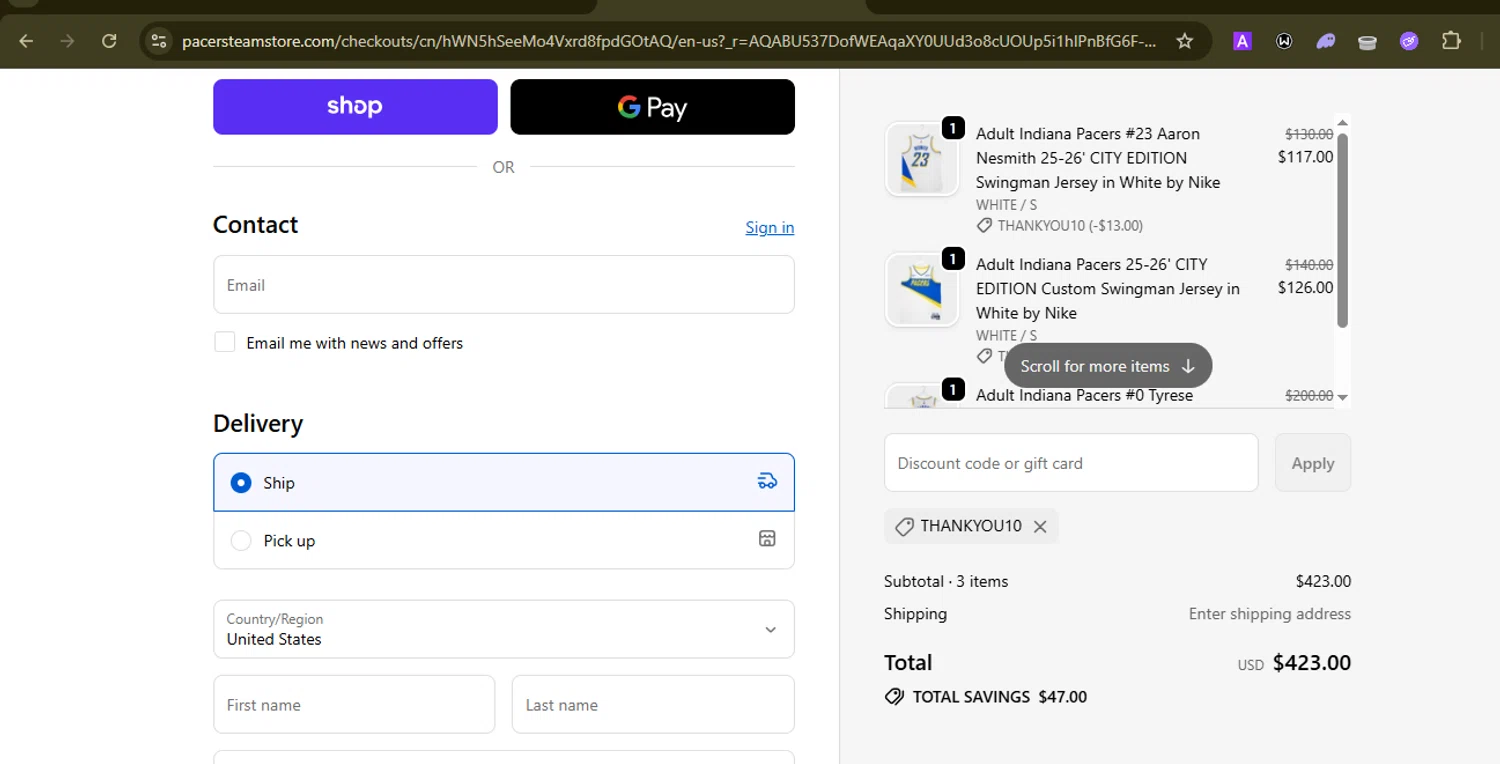Click the disabled Apply discount button
This screenshot has height=764, width=1500.
pyautogui.click(x=1313, y=462)
